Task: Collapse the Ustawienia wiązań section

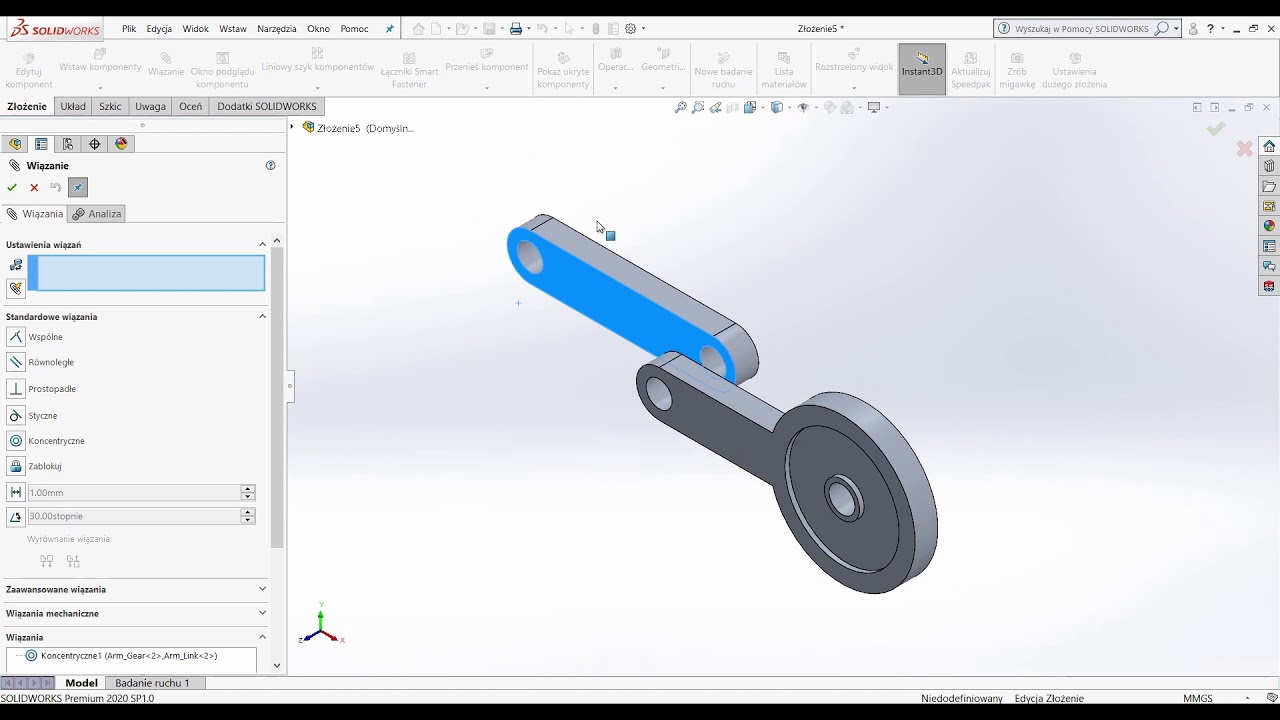Action: pos(263,244)
